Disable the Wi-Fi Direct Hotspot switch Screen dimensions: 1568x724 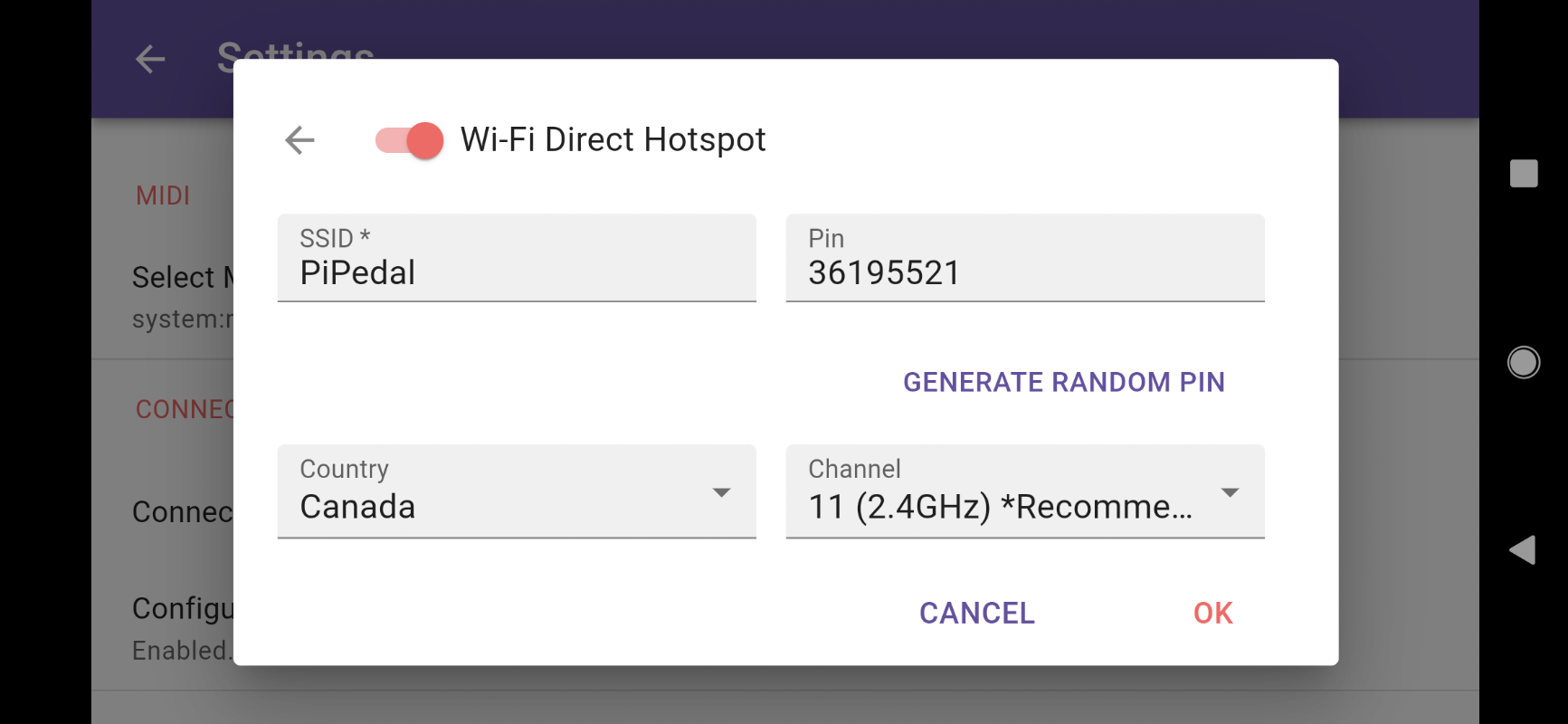(x=410, y=140)
